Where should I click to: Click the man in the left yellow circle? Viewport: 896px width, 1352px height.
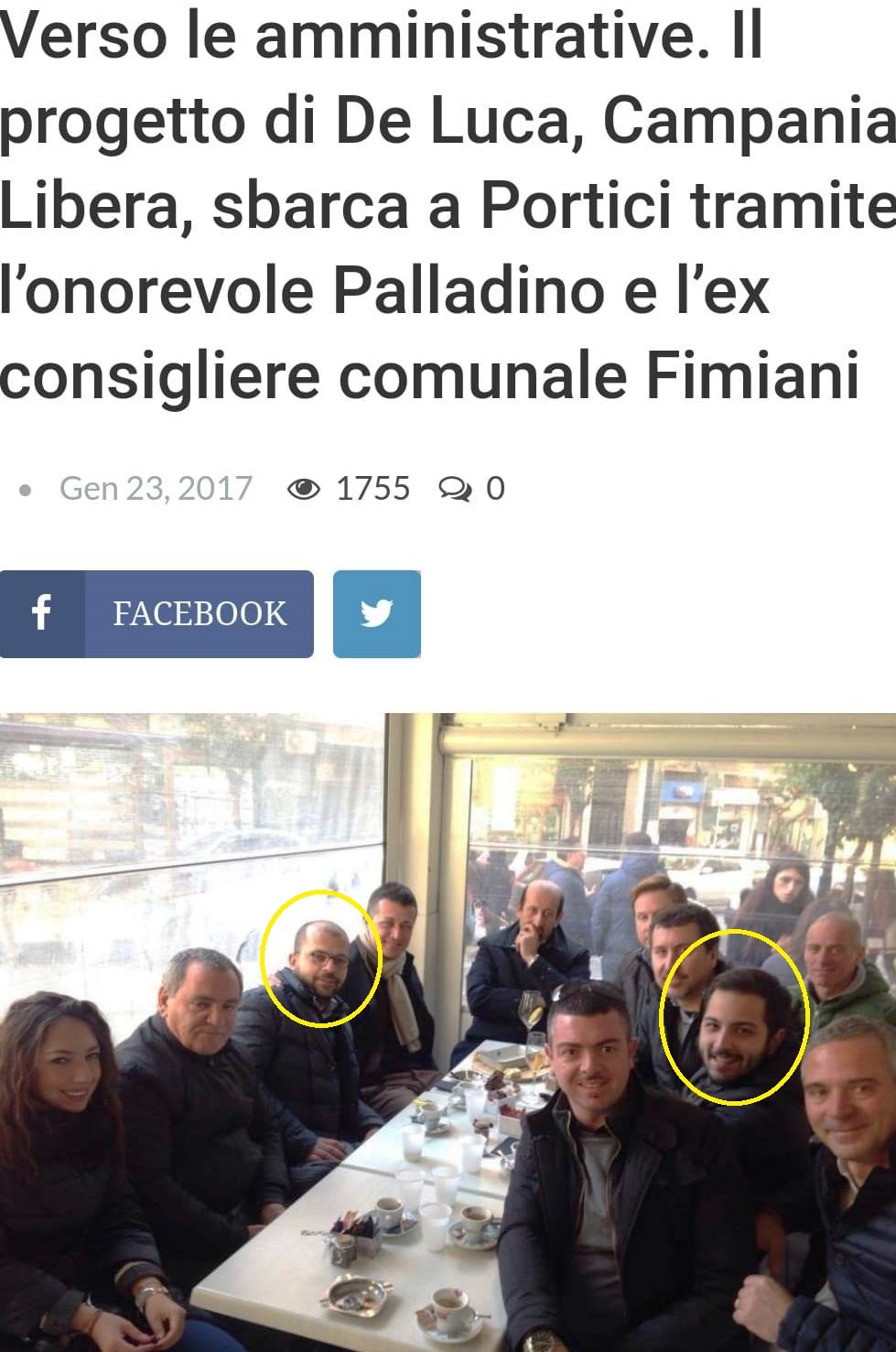(316, 957)
